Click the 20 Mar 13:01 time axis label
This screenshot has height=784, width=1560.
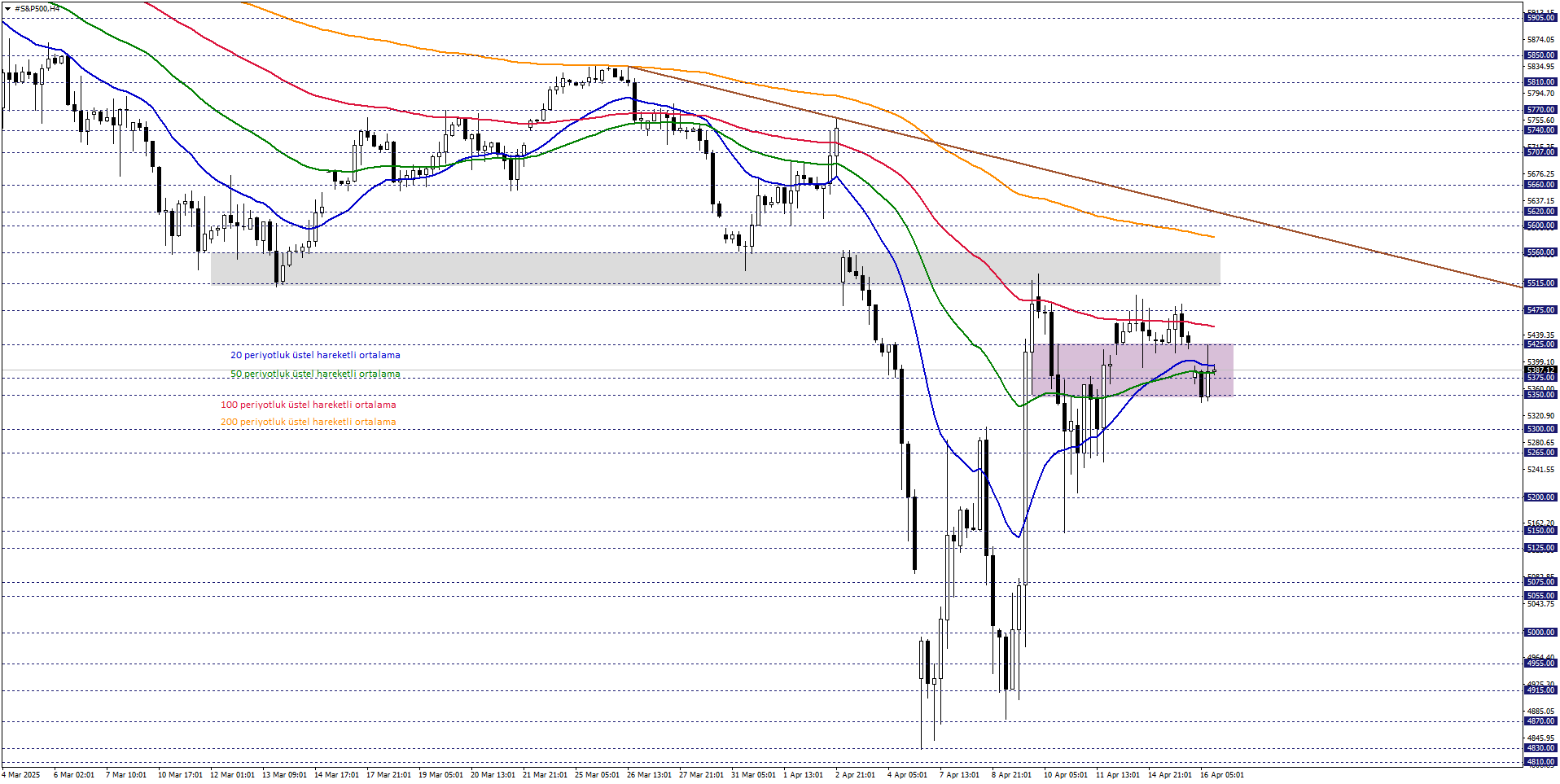(493, 775)
